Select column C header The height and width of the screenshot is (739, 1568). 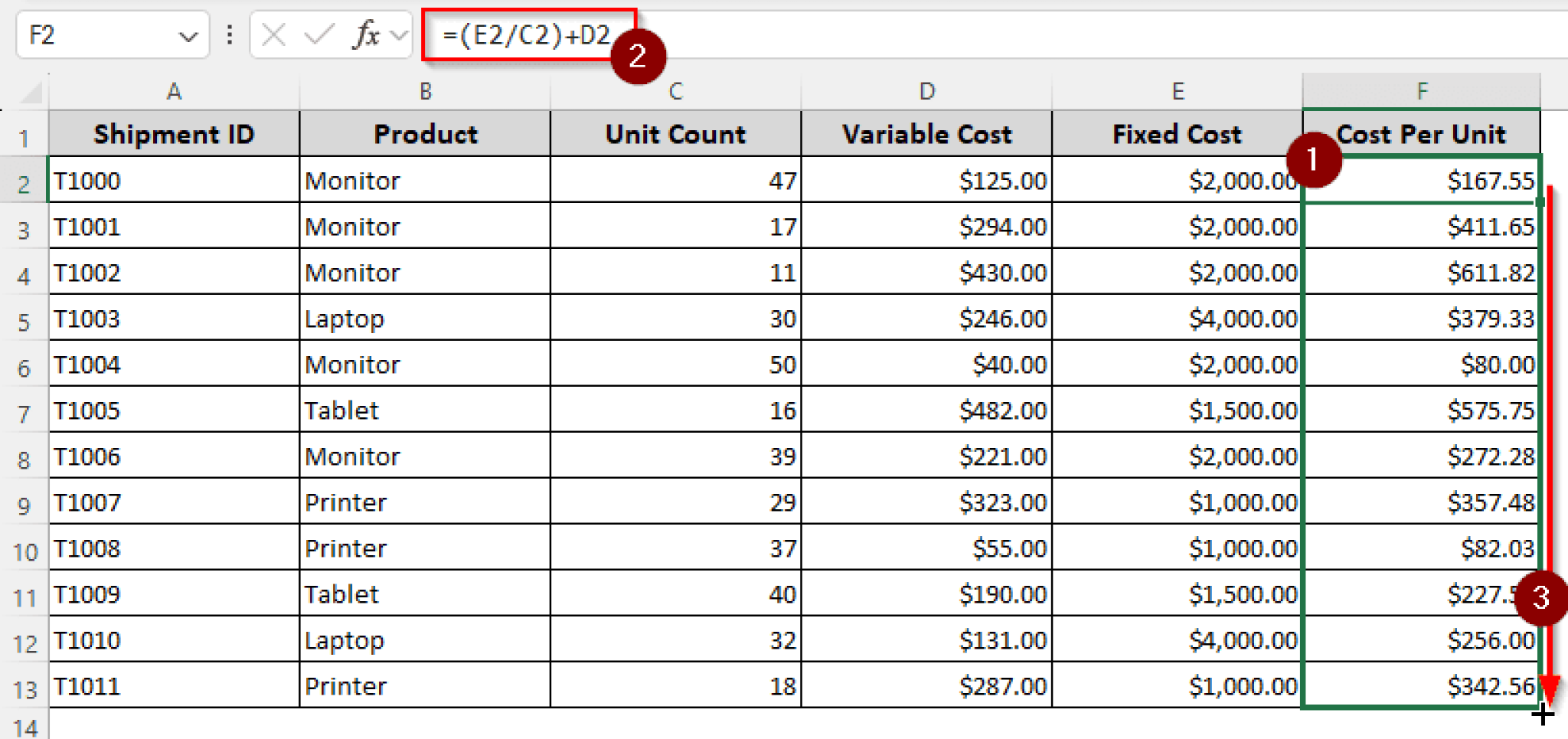pyautogui.click(x=675, y=91)
